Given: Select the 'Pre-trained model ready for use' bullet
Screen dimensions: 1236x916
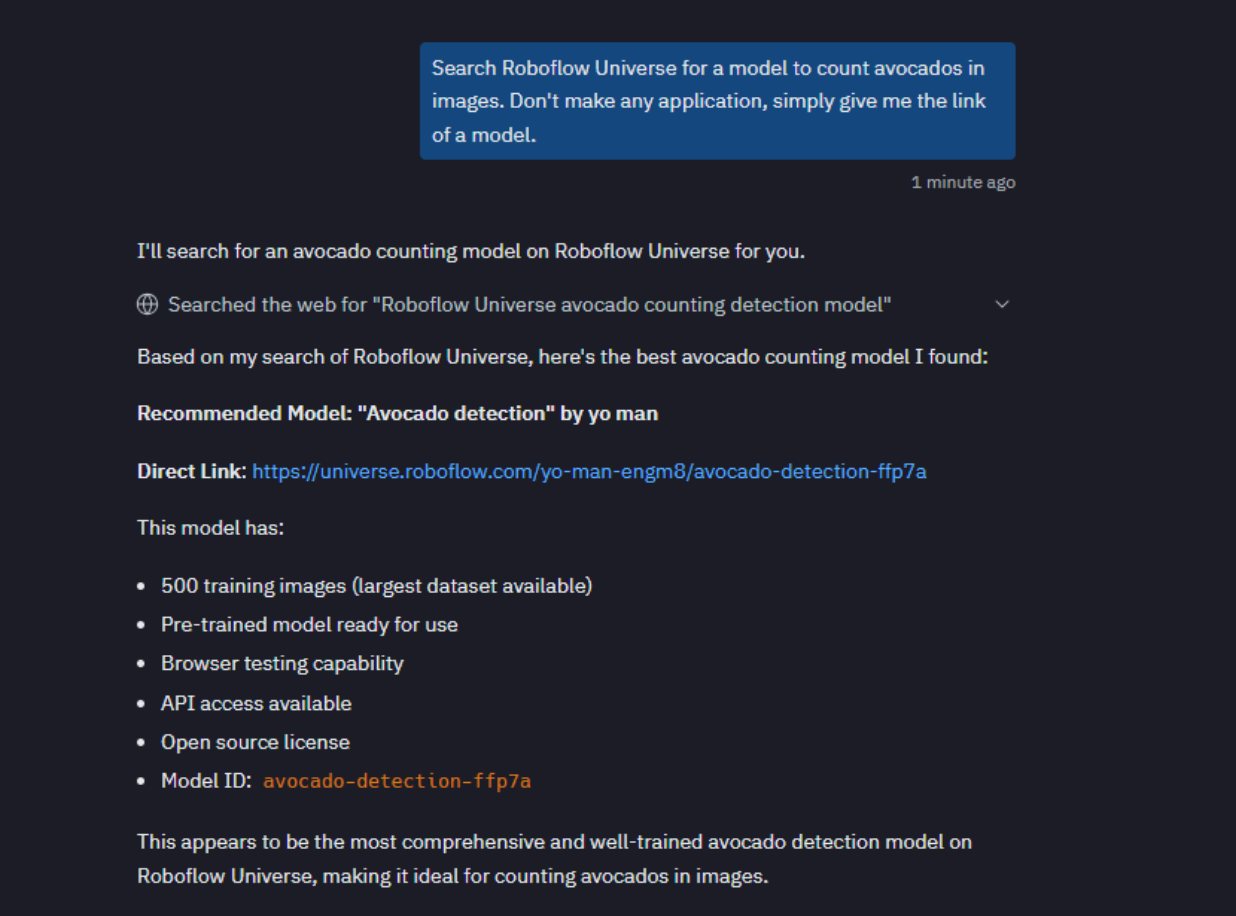Looking at the screenshot, I should pyautogui.click(x=309, y=625).
